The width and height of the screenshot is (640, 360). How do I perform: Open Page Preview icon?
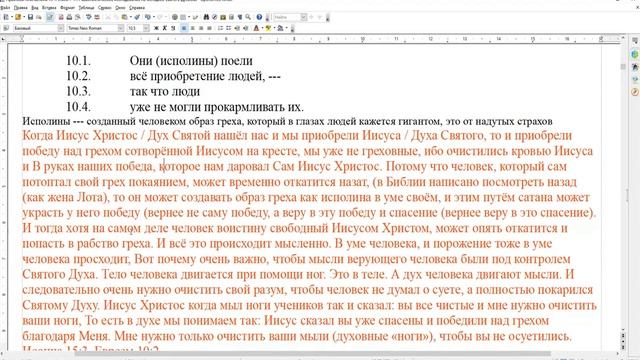click(78, 17)
